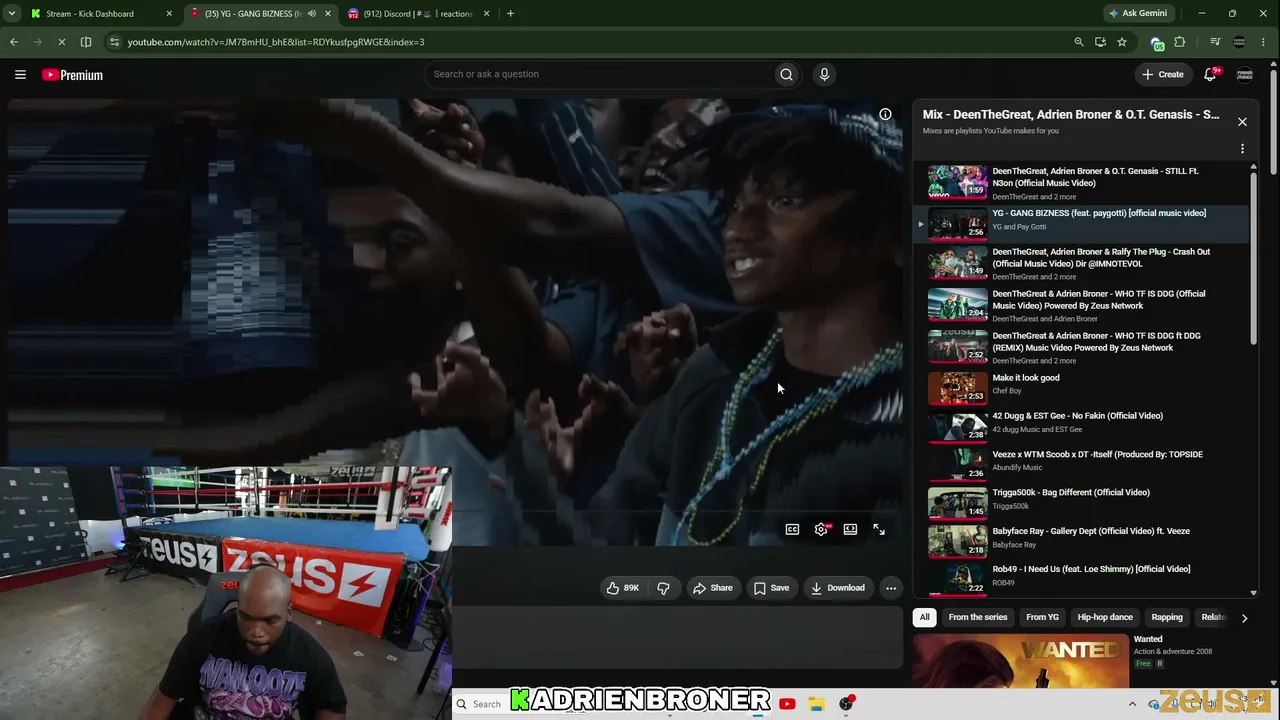The width and height of the screenshot is (1280, 720).
Task: Select the 'All' filter chip
Action: tap(924, 617)
